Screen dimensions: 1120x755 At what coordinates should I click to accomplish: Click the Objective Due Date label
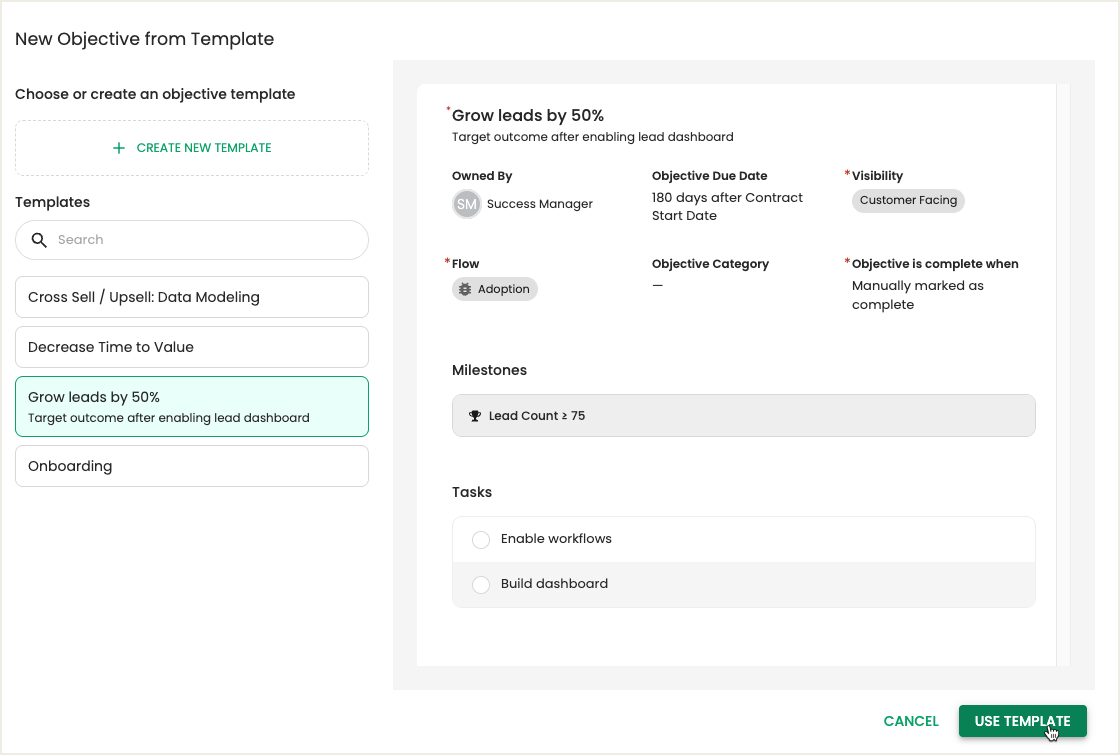[709, 176]
